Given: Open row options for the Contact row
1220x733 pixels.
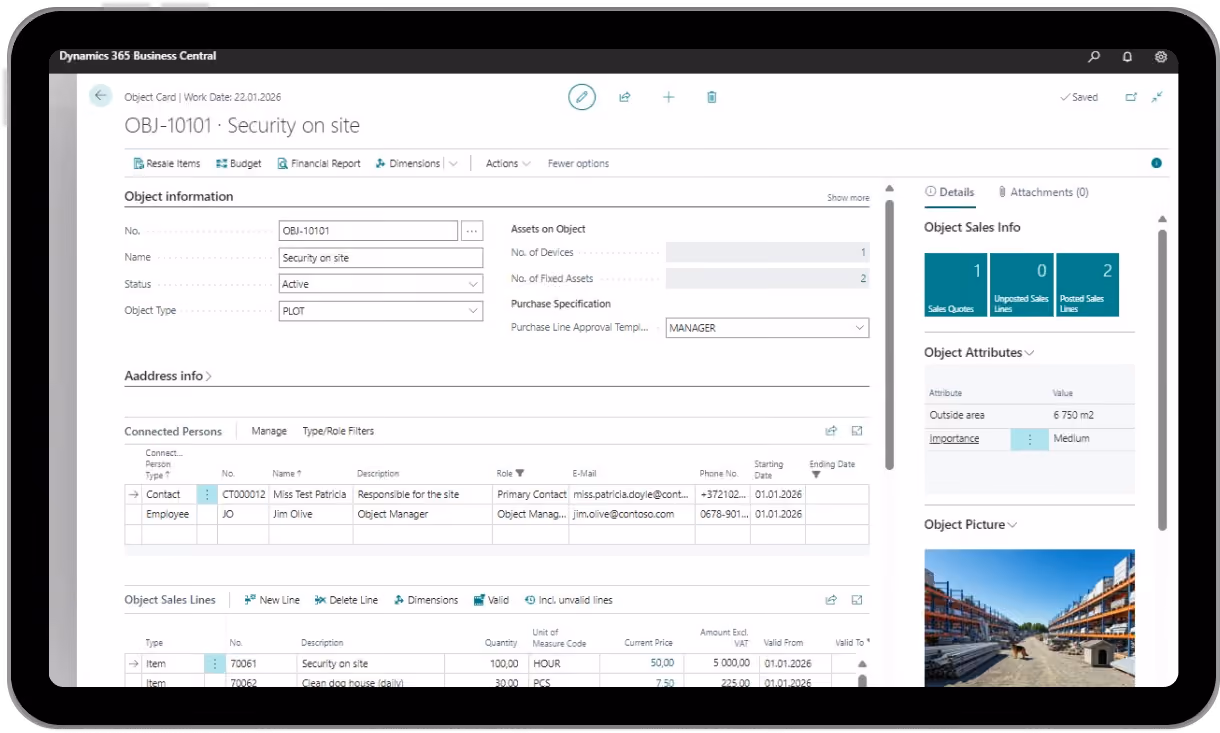Looking at the screenshot, I should pos(207,494).
